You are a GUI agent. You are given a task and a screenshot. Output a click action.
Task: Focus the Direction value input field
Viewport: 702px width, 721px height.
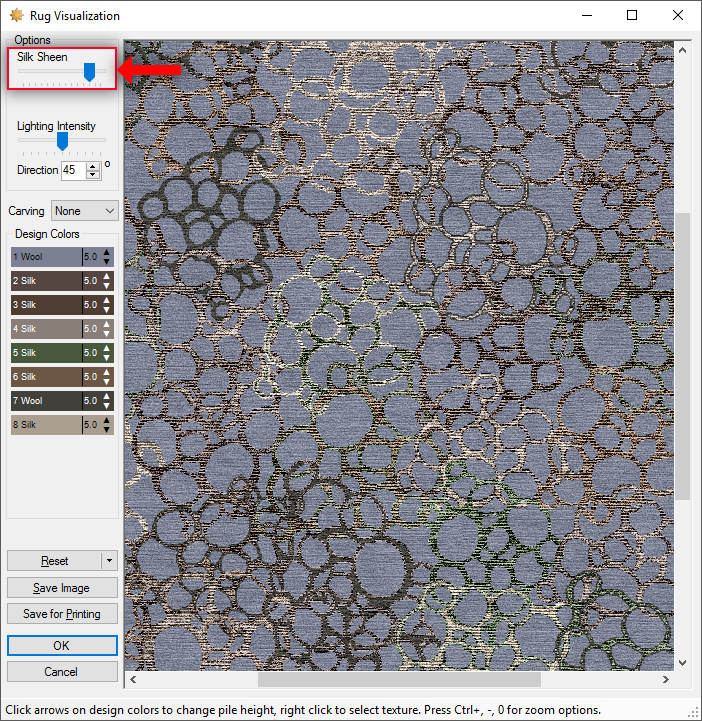72,171
